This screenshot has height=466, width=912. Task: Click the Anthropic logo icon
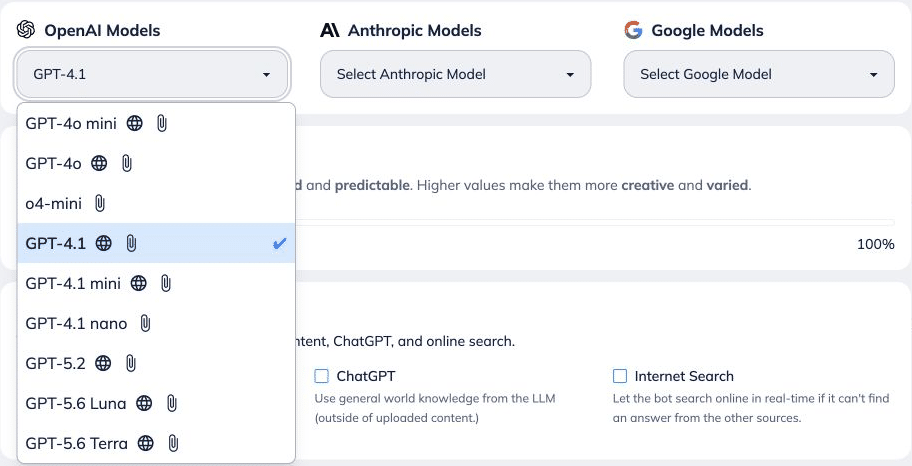[x=330, y=30]
